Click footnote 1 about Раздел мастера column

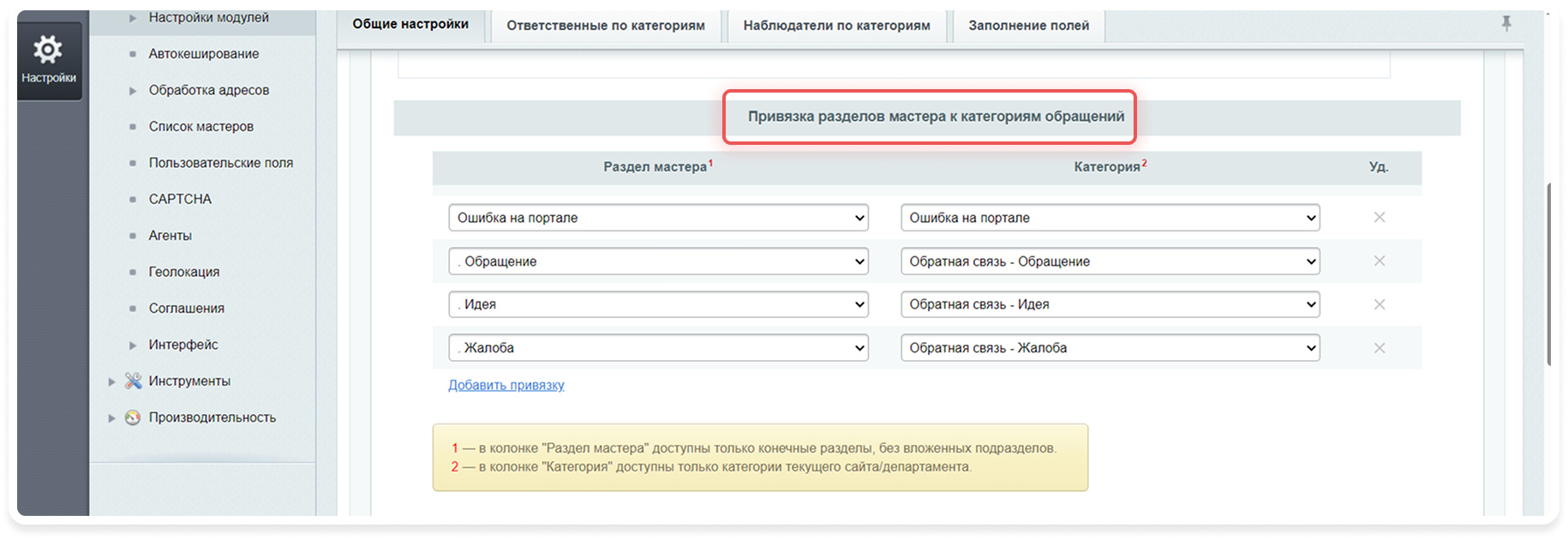(x=754, y=448)
